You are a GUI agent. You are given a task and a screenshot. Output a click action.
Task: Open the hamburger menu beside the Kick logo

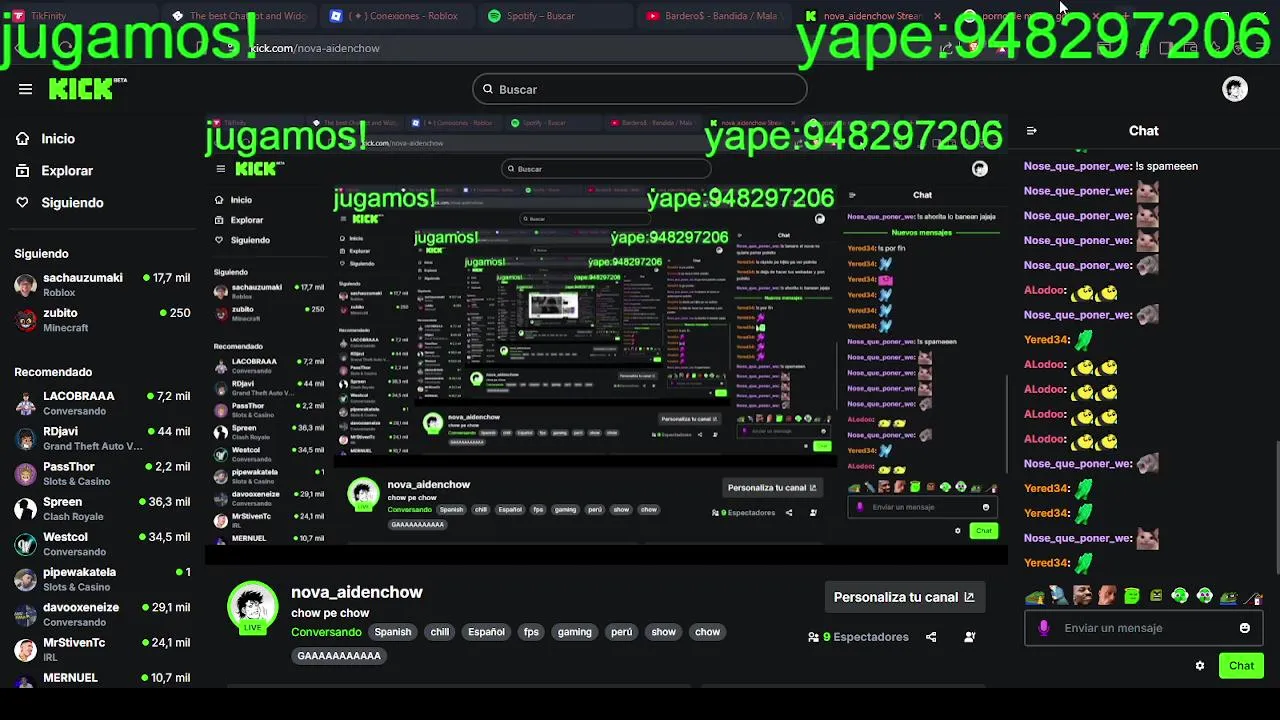25,89
